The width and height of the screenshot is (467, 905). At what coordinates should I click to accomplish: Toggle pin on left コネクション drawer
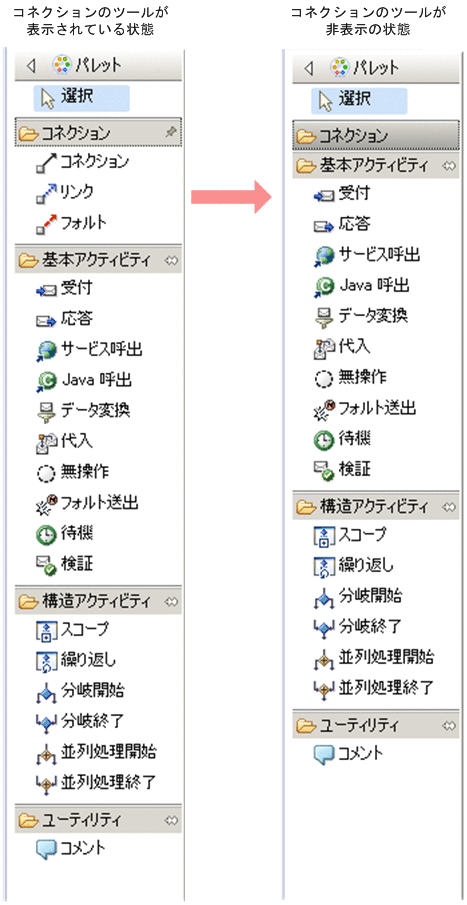pos(170,133)
